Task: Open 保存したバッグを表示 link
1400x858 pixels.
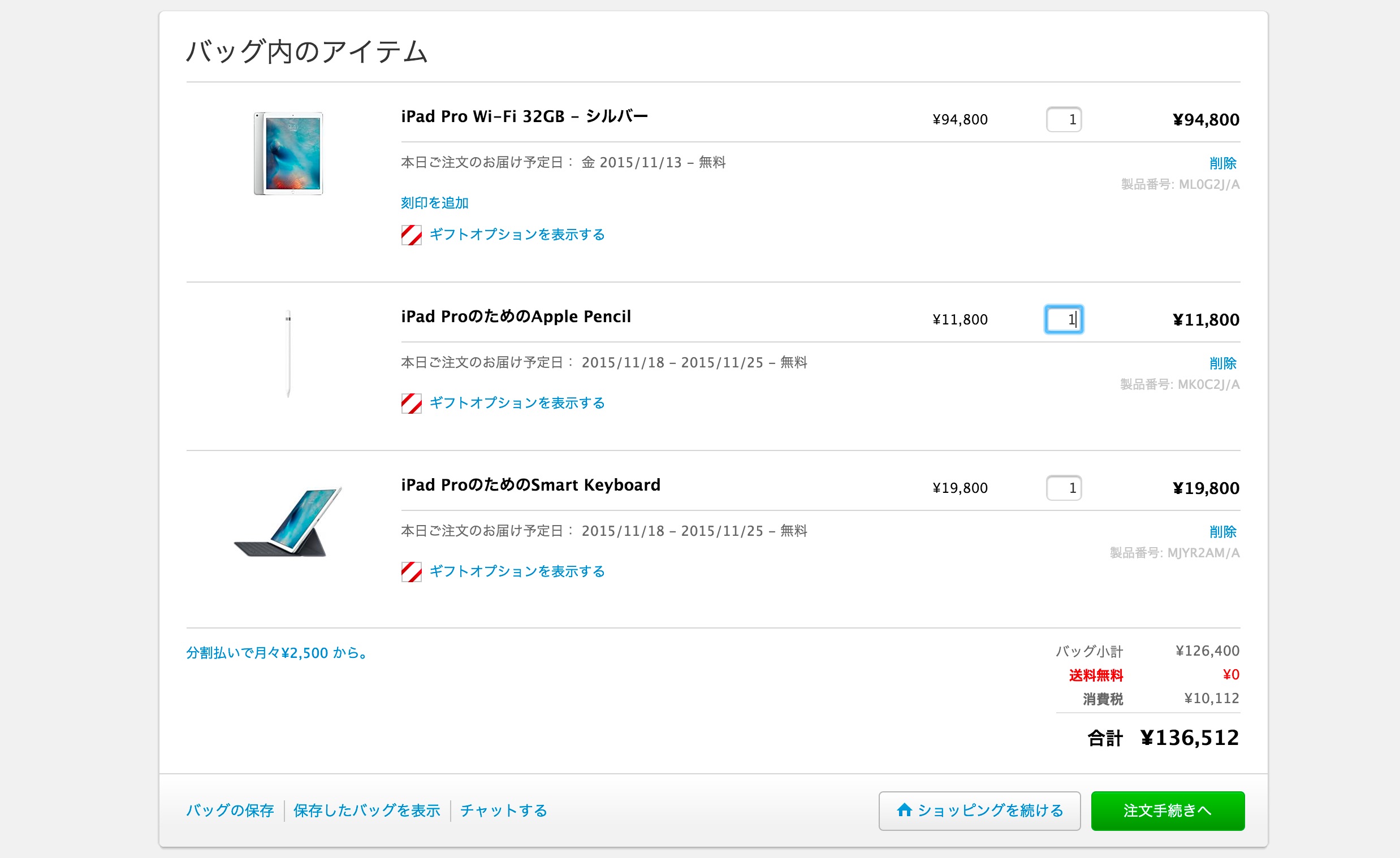Action: click(x=367, y=811)
